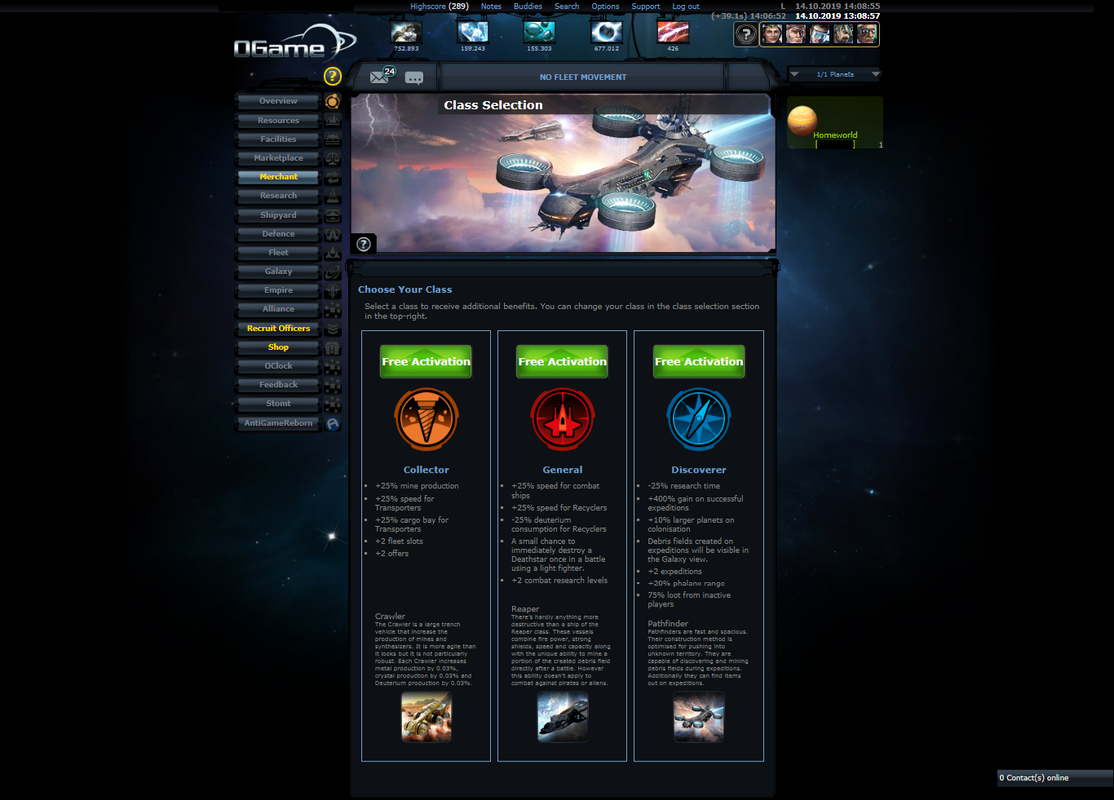Activate the Collector class for free

(x=426, y=362)
